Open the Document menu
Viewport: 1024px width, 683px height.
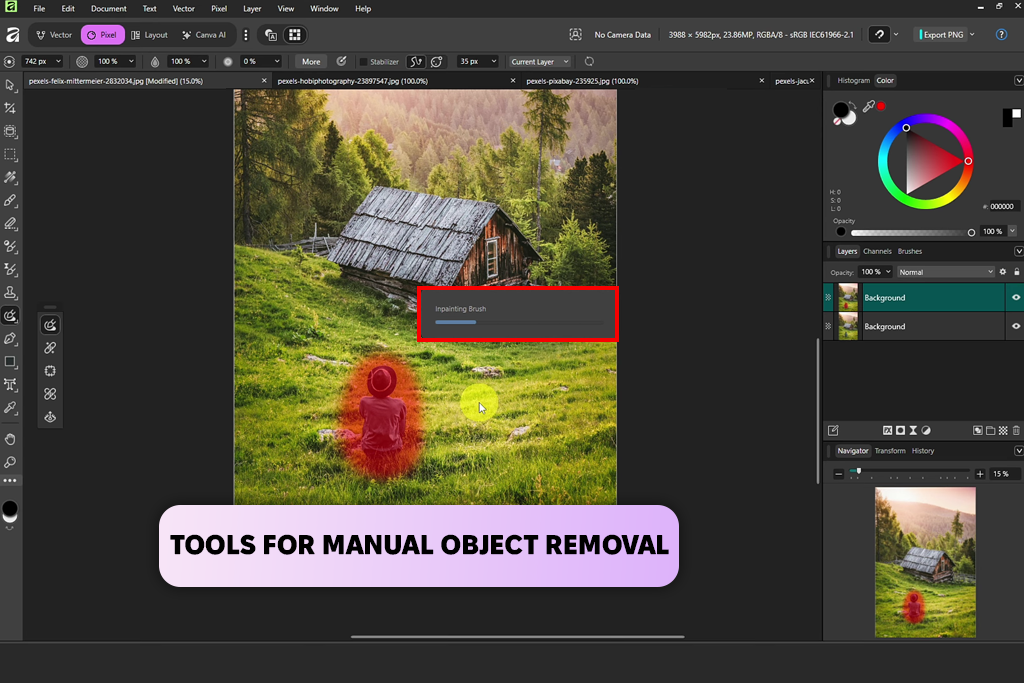(x=108, y=8)
